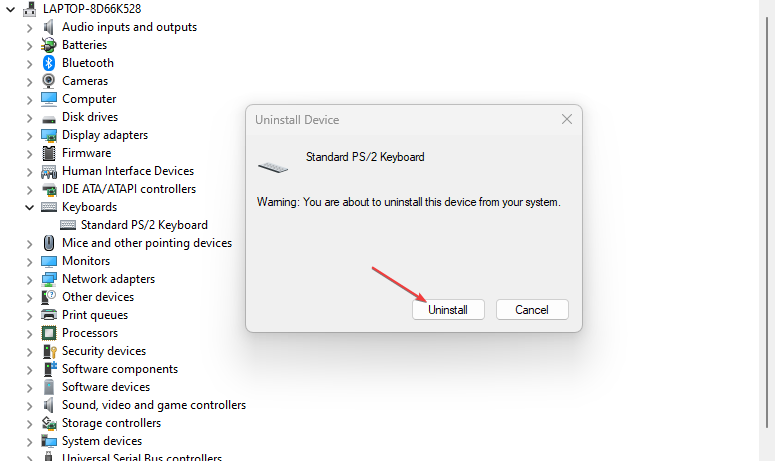The width and height of the screenshot is (775, 461).
Task: Collapse the LAPTOP-8D66K528 root node
Action: coord(10,9)
